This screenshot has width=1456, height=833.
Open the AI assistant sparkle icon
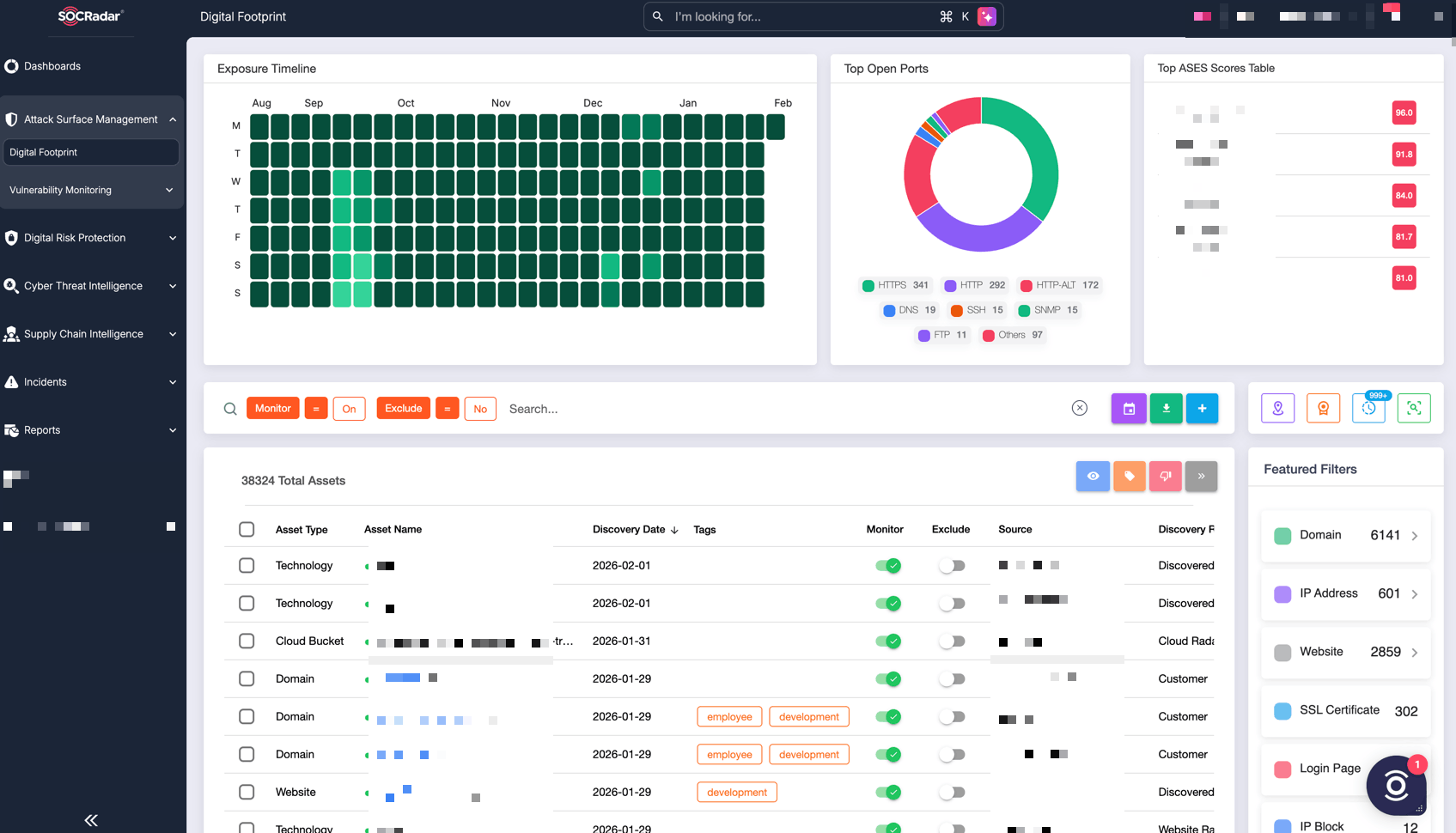coord(987,16)
